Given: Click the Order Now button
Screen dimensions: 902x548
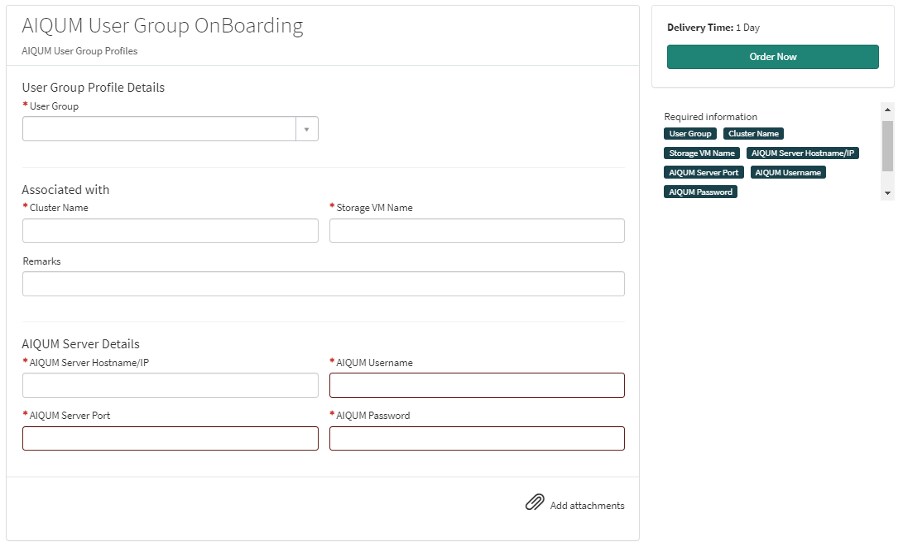Looking at the screenshot, I should 773,57.
